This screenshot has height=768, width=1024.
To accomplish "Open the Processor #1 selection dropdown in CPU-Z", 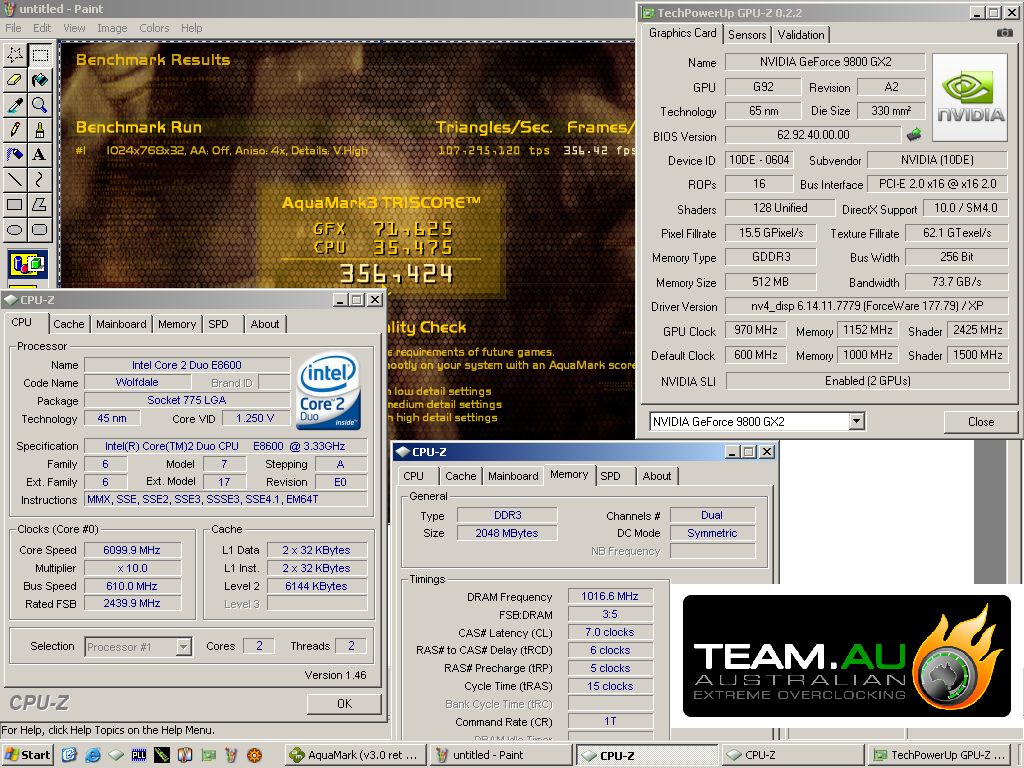I will coord(184,647).
